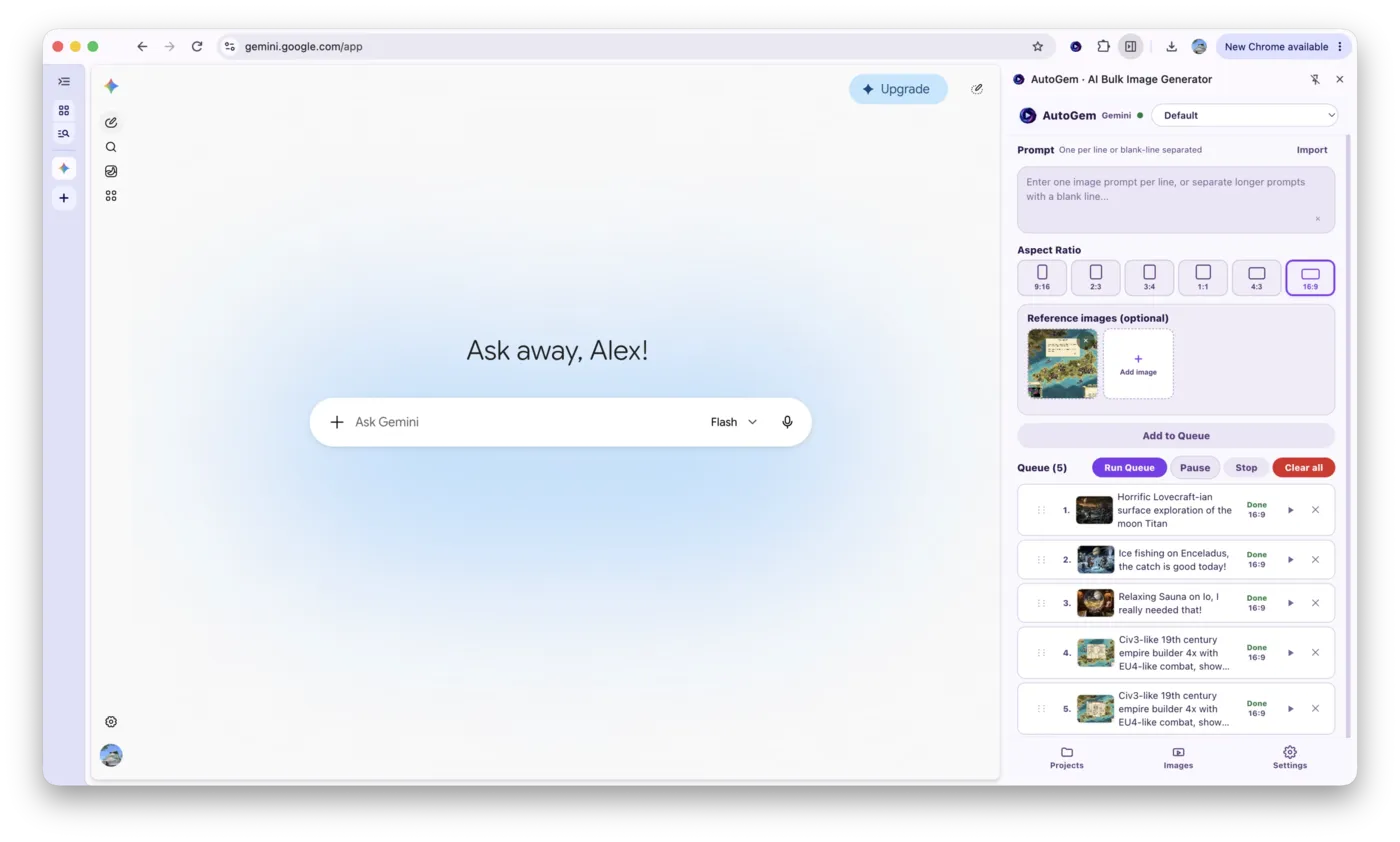This screenshot has height=842, width=1400.
Task: Focus the AutoGem image prompt text area
Action: (x=1176, y=200)
